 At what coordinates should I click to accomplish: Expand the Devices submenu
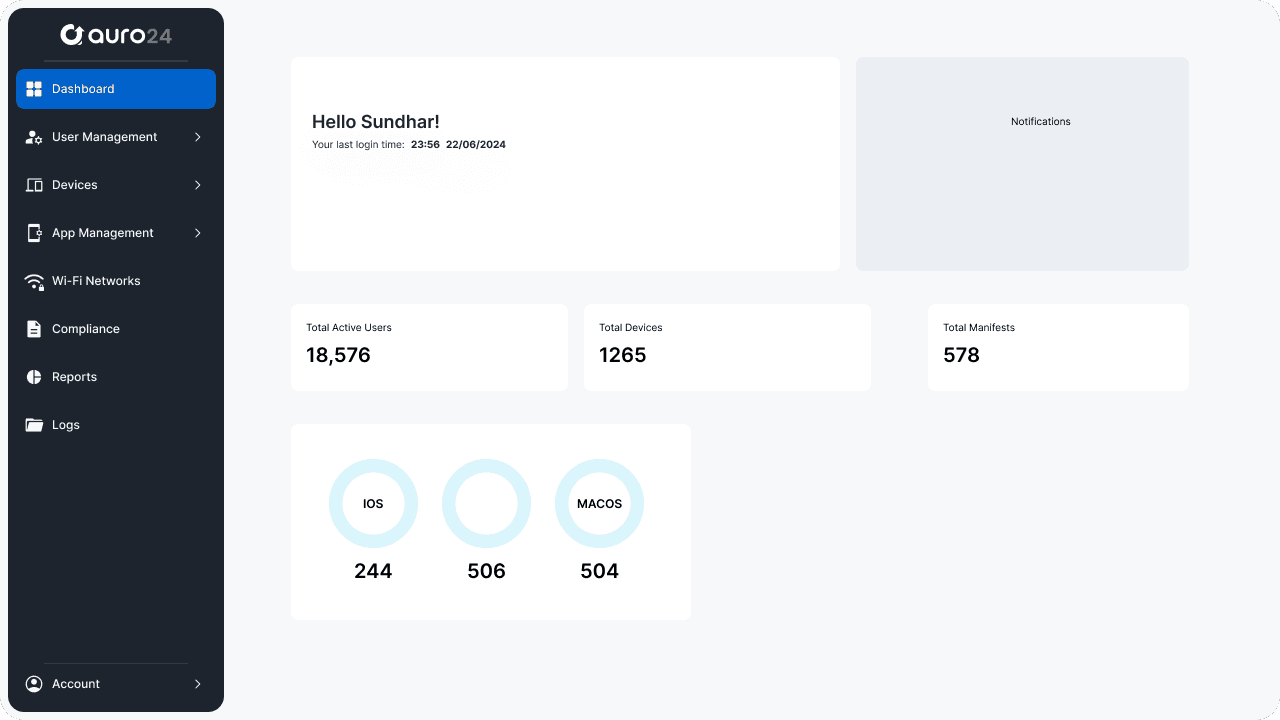(x=197, y=185)
